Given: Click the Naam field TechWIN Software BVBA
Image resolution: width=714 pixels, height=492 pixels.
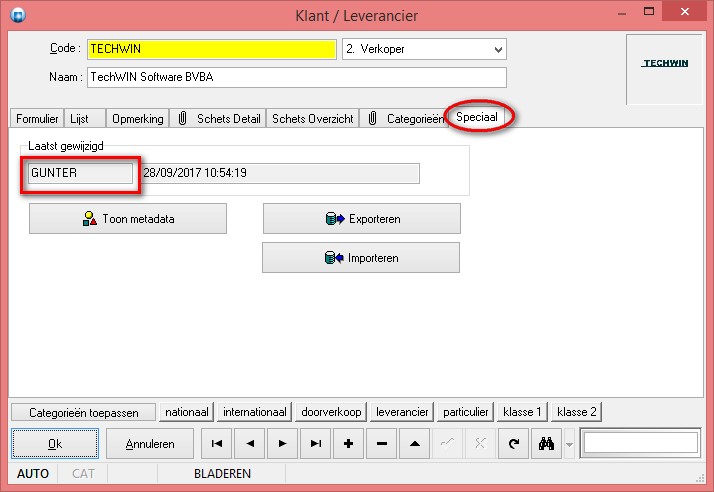Looking at the screenshot, I should [296, 77].
